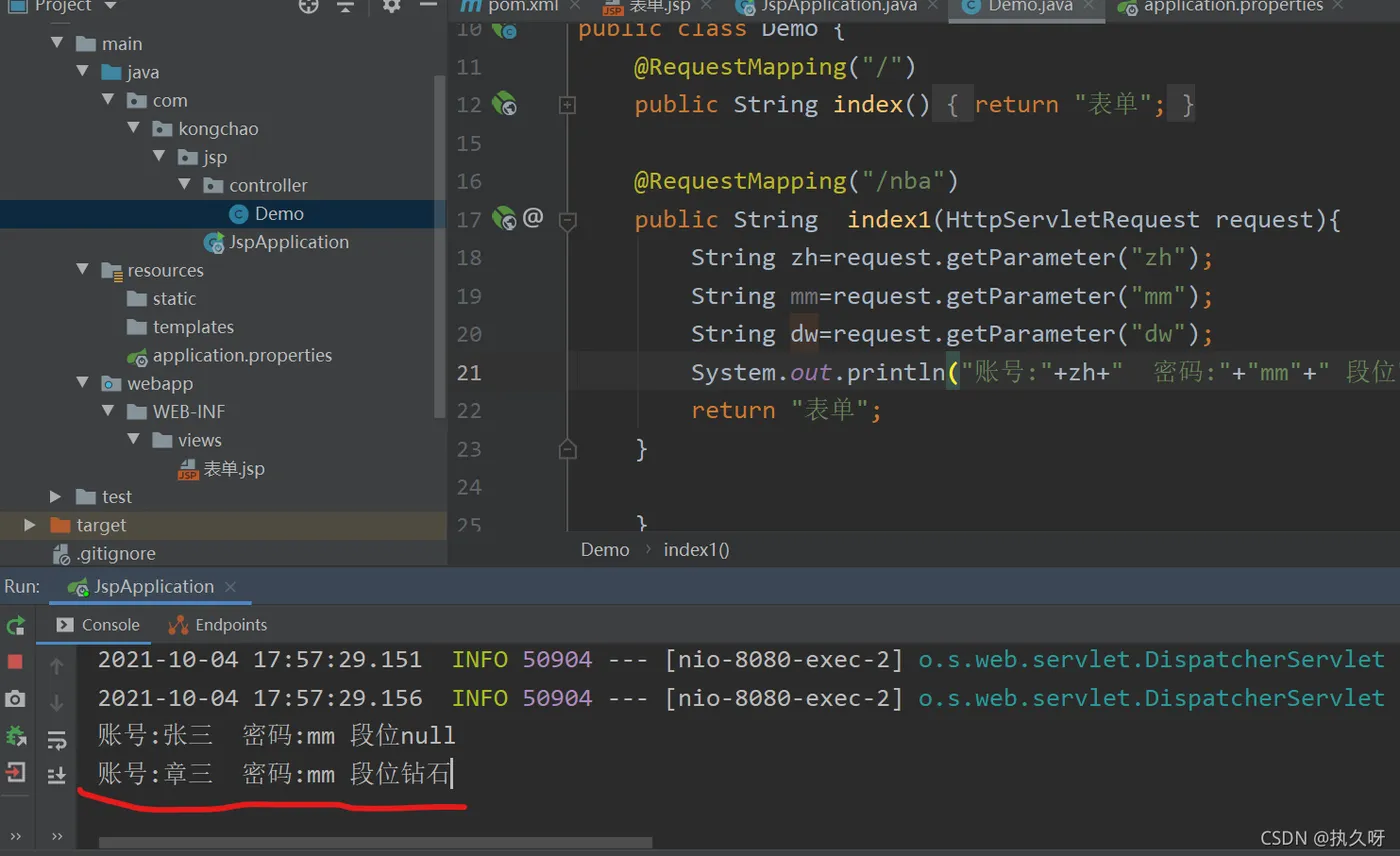Click the Spring bean gutter icon at line 10
This screenshot has width=1400, height=856.
point(504,29)
